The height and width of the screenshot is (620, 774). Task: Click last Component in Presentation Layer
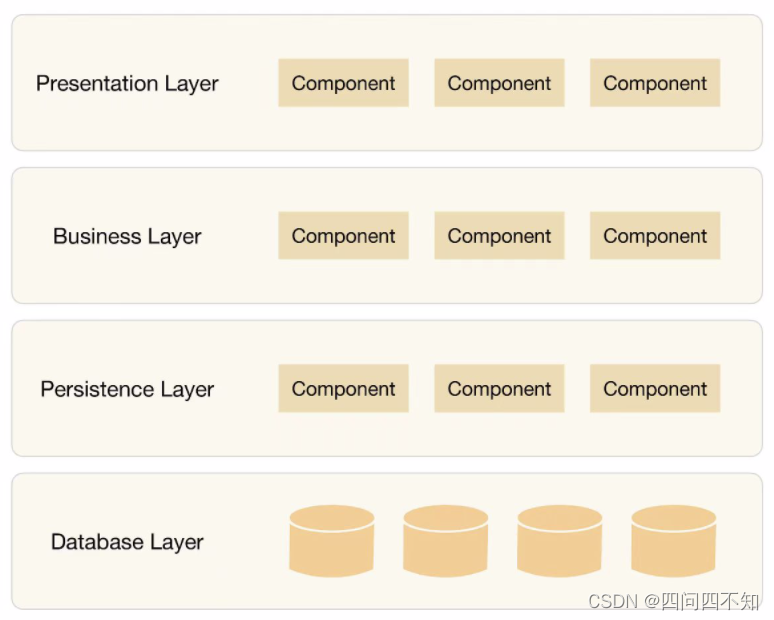pos(655,83)
